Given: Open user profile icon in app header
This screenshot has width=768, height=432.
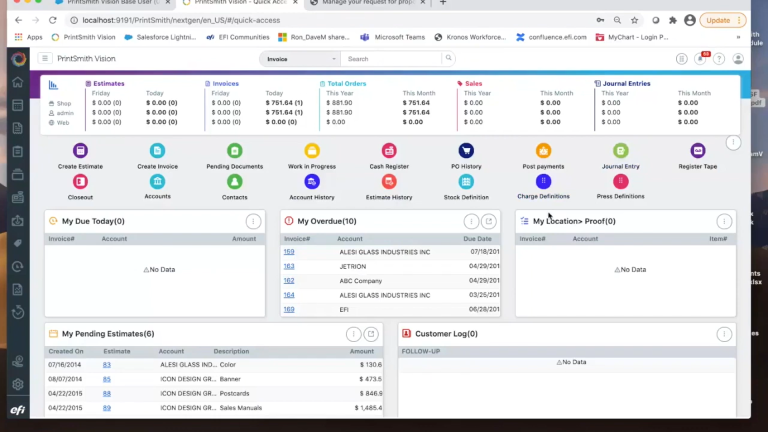Looking at the screenshot, I should click(738, 59).
